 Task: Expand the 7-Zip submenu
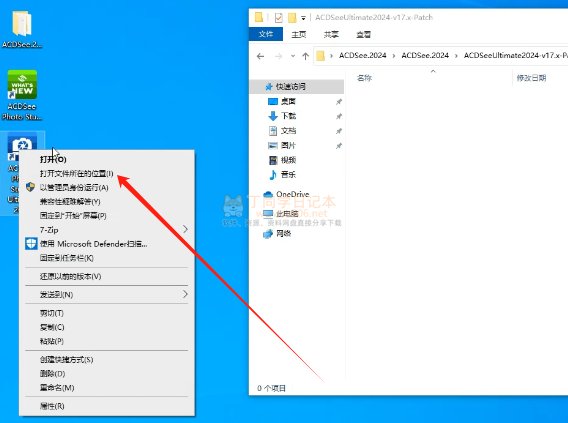[x=107, y=230]
